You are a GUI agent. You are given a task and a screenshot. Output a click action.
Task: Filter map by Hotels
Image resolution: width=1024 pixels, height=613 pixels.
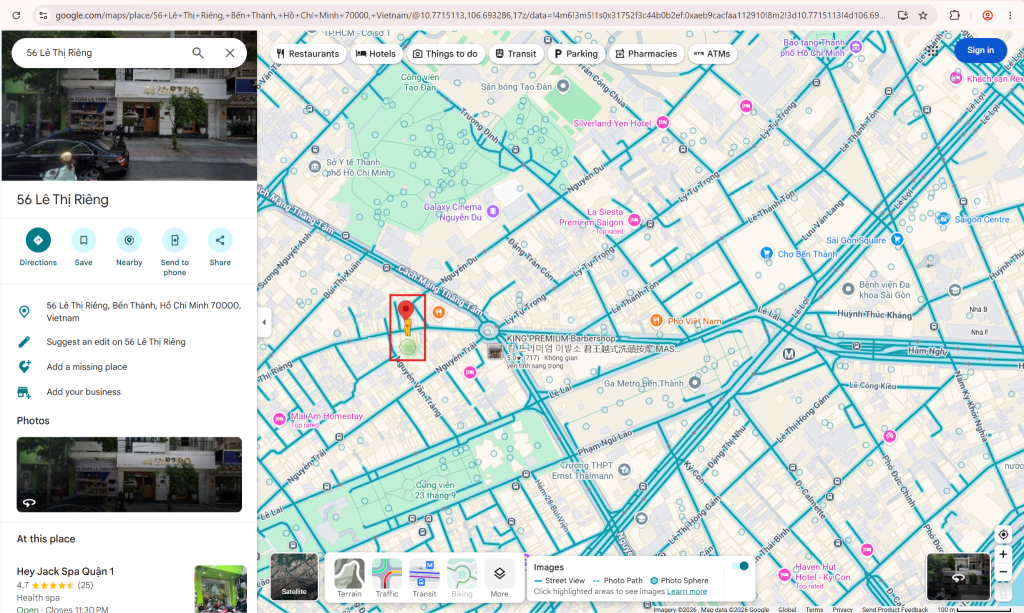coord(376,54)
